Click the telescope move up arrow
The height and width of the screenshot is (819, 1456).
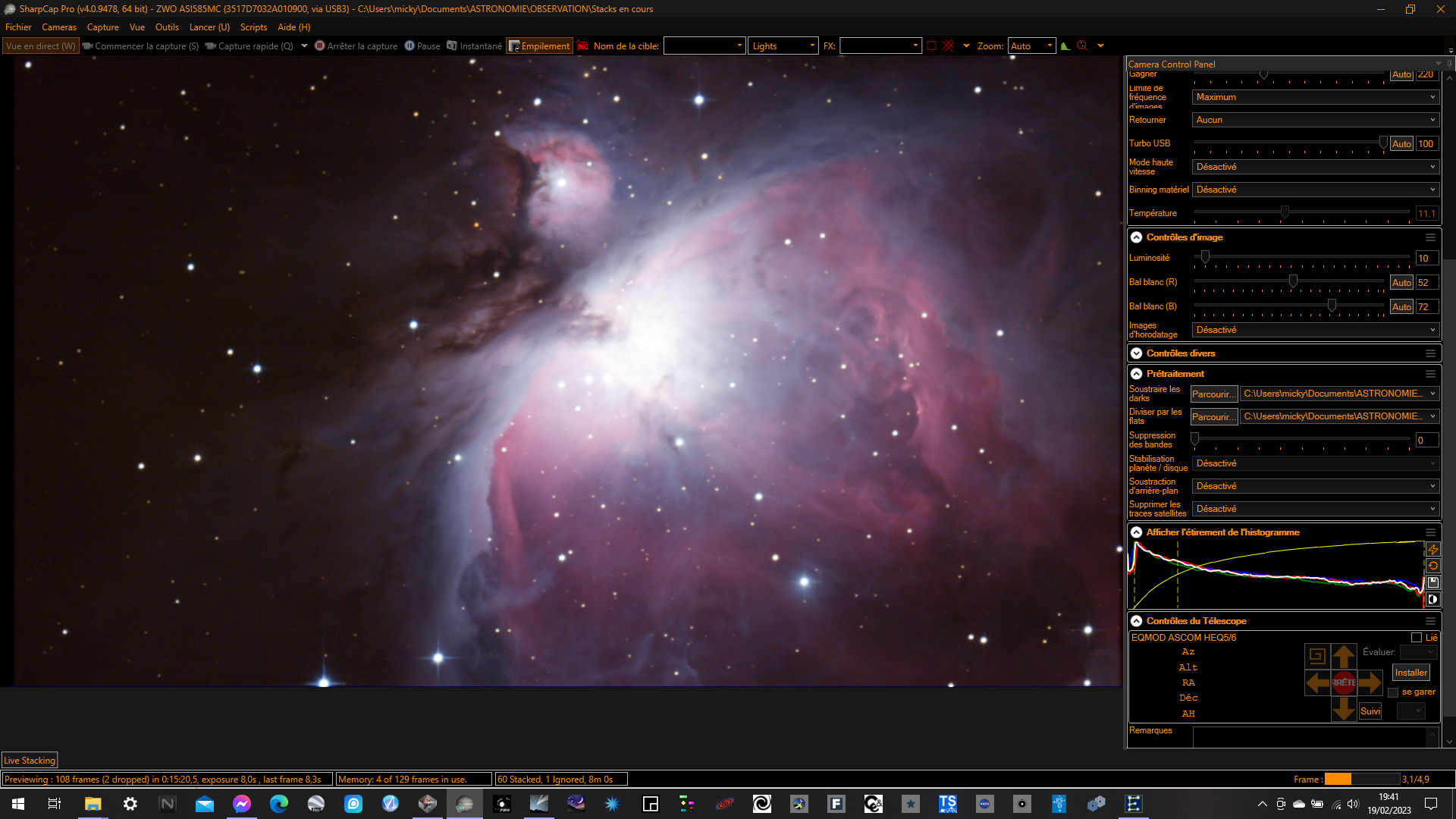coord(1344,656)
